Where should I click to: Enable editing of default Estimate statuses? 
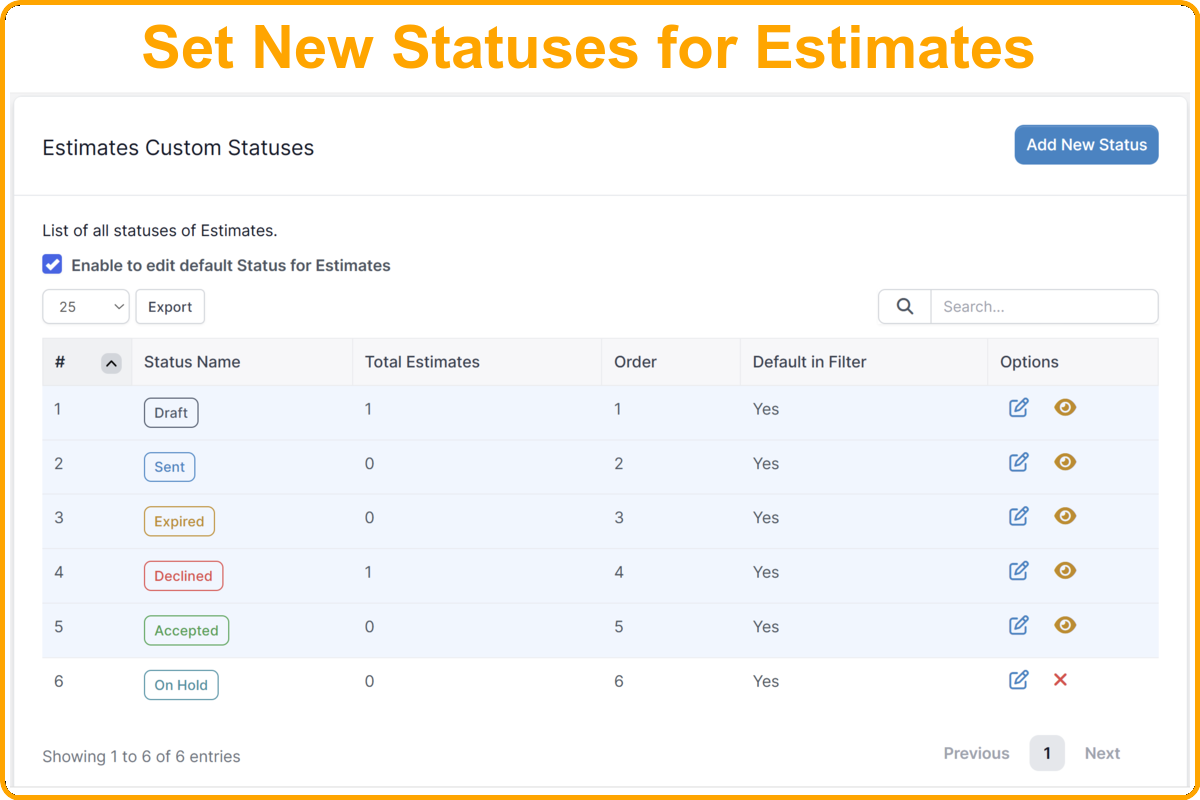52,263
